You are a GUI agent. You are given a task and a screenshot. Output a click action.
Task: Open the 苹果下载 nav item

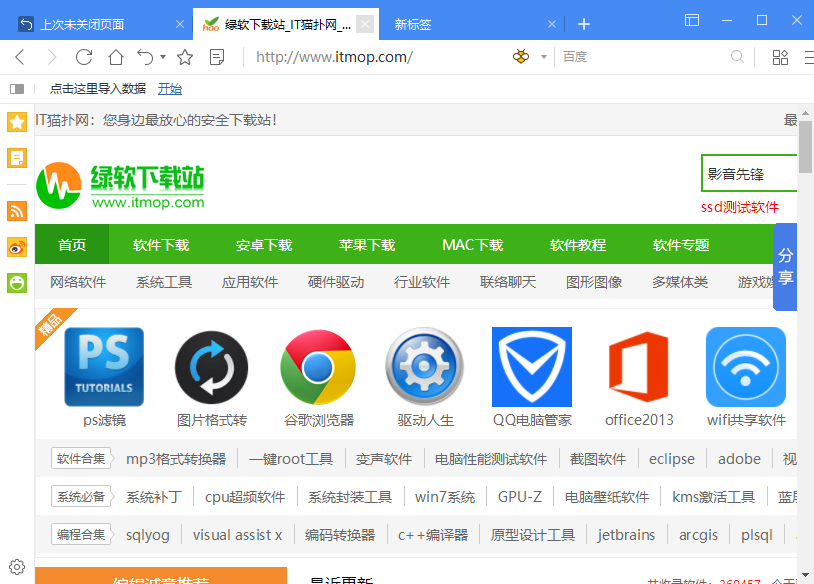point(367,245)
